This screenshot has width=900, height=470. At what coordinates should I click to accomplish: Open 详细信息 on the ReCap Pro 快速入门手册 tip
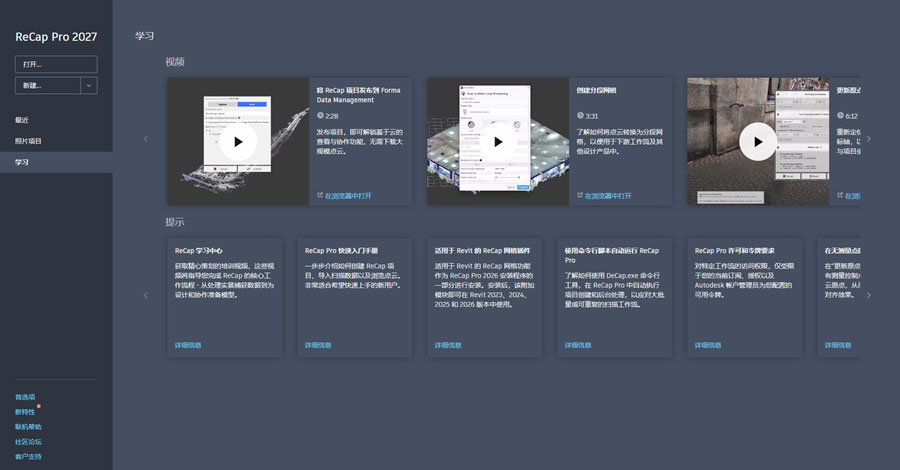(318, 345)
